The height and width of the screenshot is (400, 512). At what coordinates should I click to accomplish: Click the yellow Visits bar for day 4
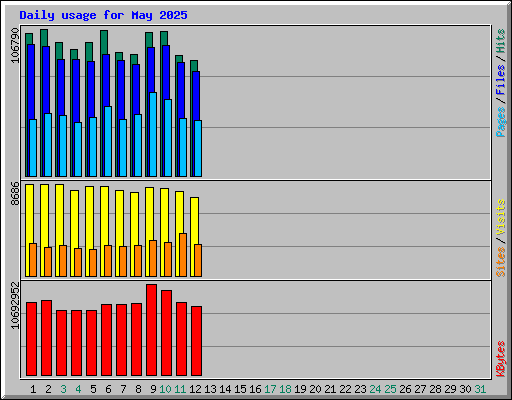pos(74,218)
